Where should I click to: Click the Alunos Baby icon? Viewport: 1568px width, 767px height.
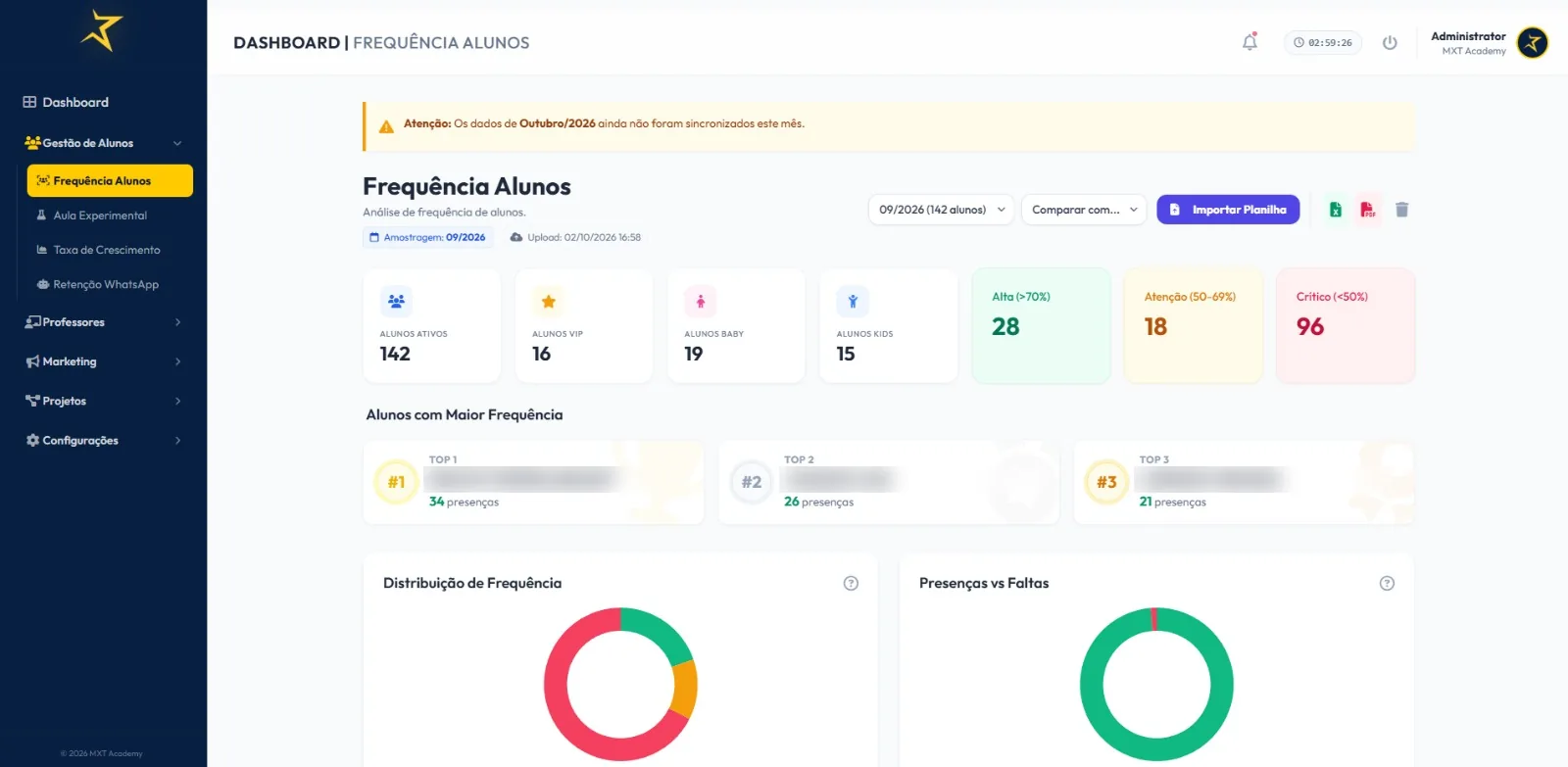point(701,302)
